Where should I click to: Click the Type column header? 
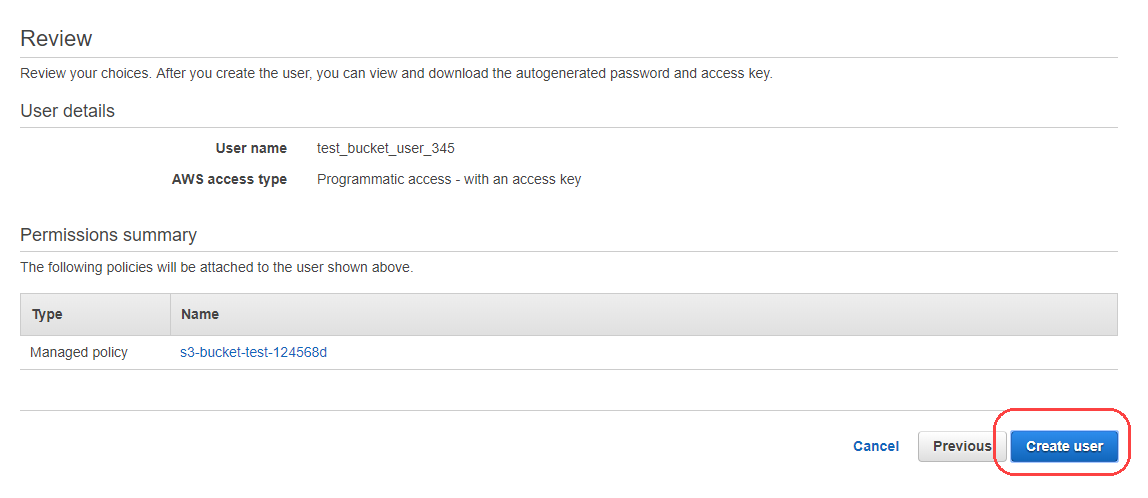click(47, 314)
